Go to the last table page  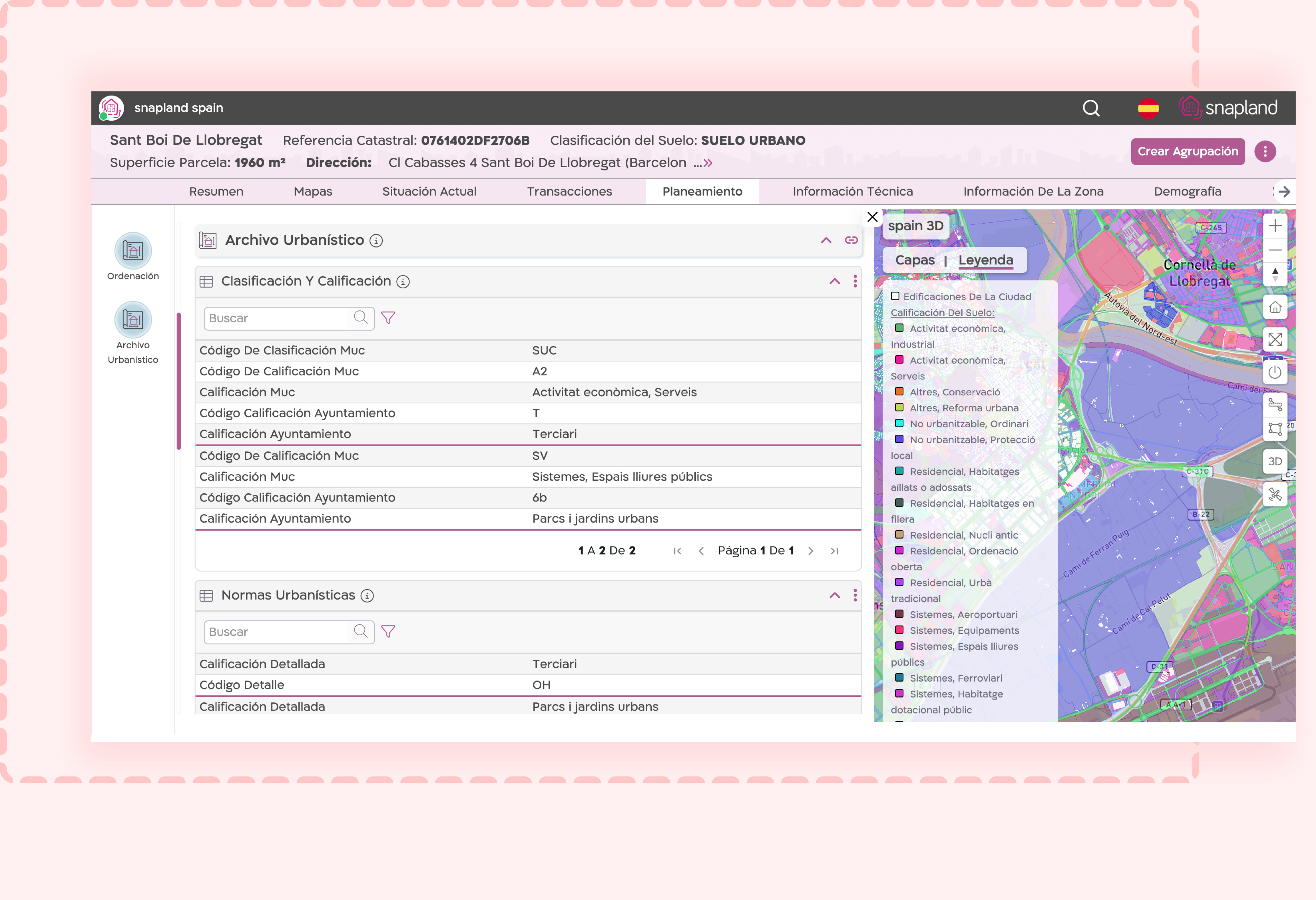(834, 551)
